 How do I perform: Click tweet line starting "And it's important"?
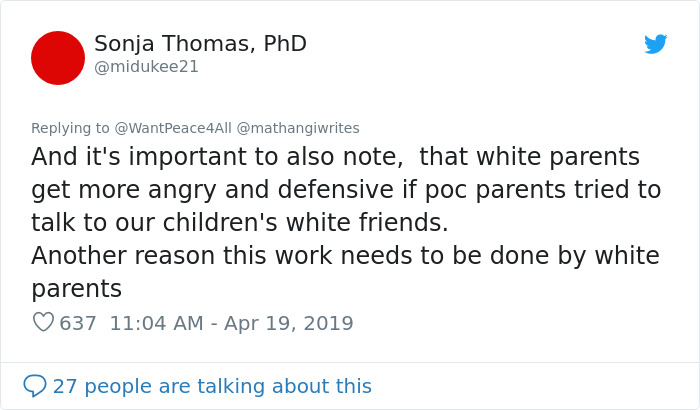(x=335, y=157)
